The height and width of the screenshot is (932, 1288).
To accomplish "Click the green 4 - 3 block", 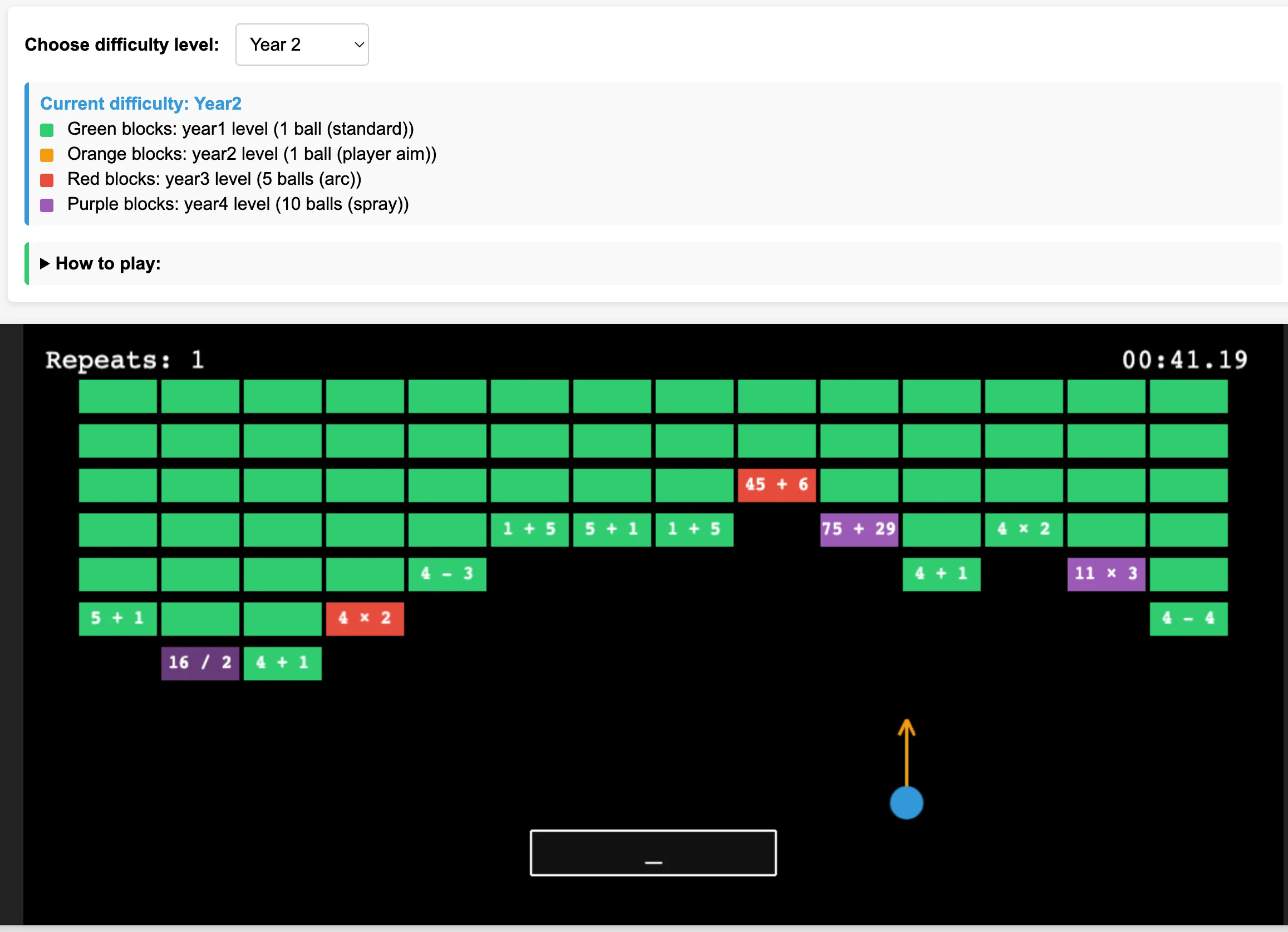I will coord(447,573).
